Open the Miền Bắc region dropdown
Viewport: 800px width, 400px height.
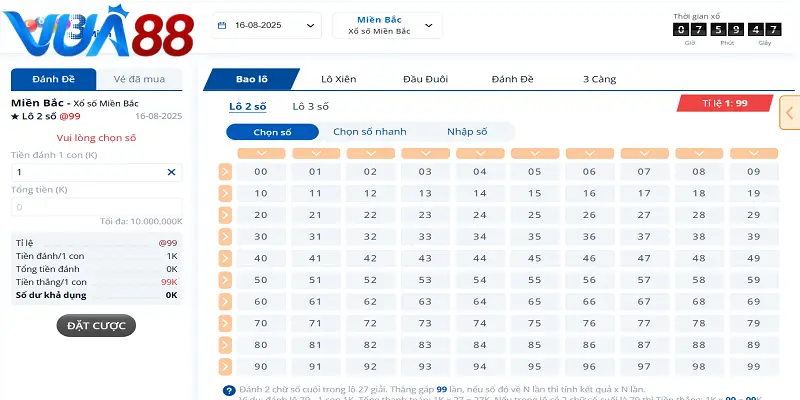coord(386,26)
